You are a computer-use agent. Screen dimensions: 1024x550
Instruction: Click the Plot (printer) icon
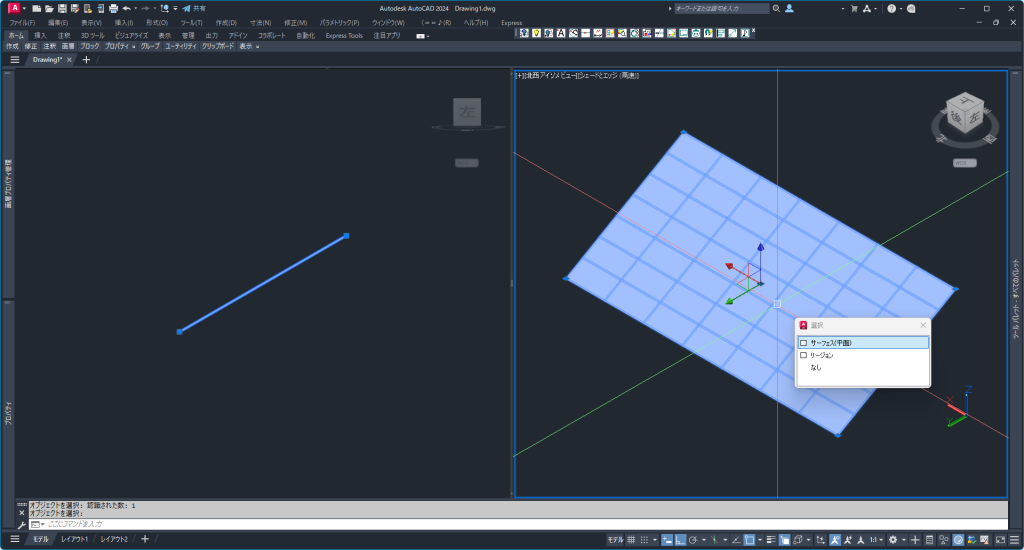tap(113, 8)
